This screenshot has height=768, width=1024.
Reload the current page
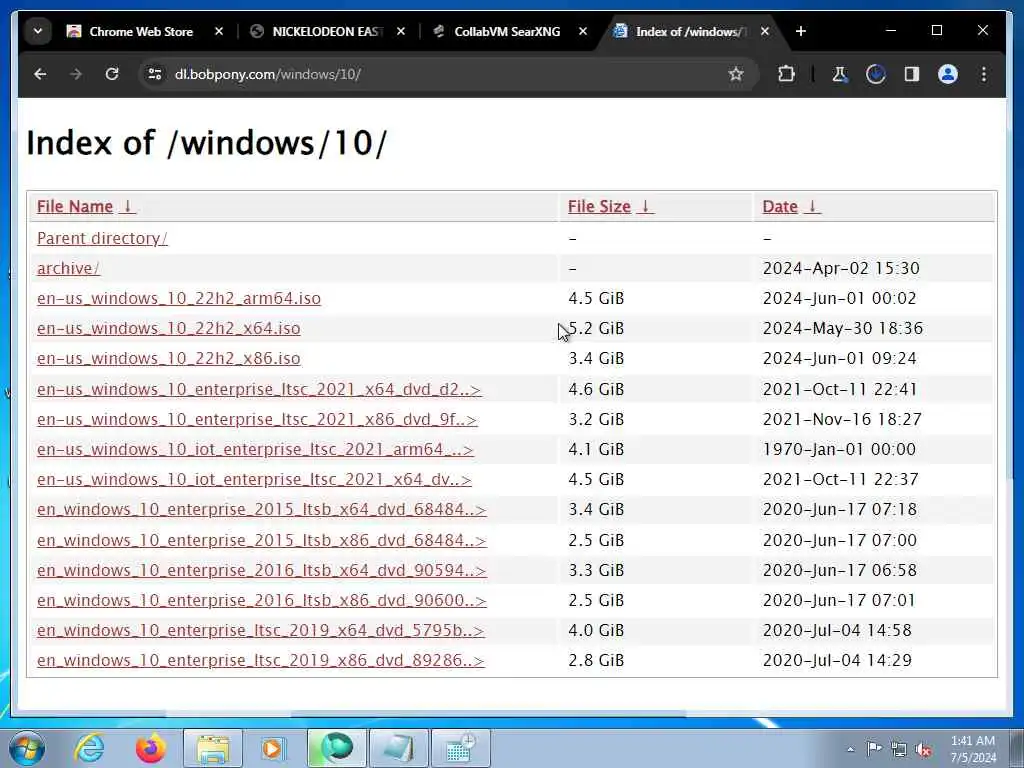point(112,74)
